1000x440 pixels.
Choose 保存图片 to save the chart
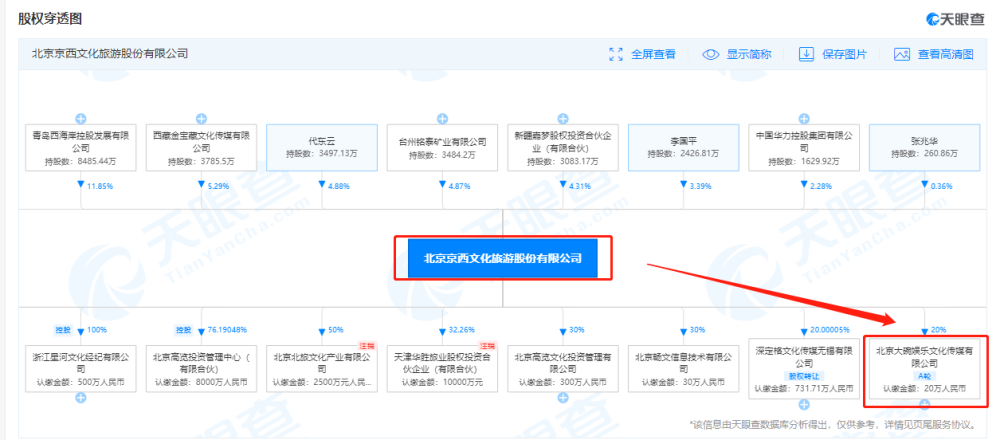[844, 54]
